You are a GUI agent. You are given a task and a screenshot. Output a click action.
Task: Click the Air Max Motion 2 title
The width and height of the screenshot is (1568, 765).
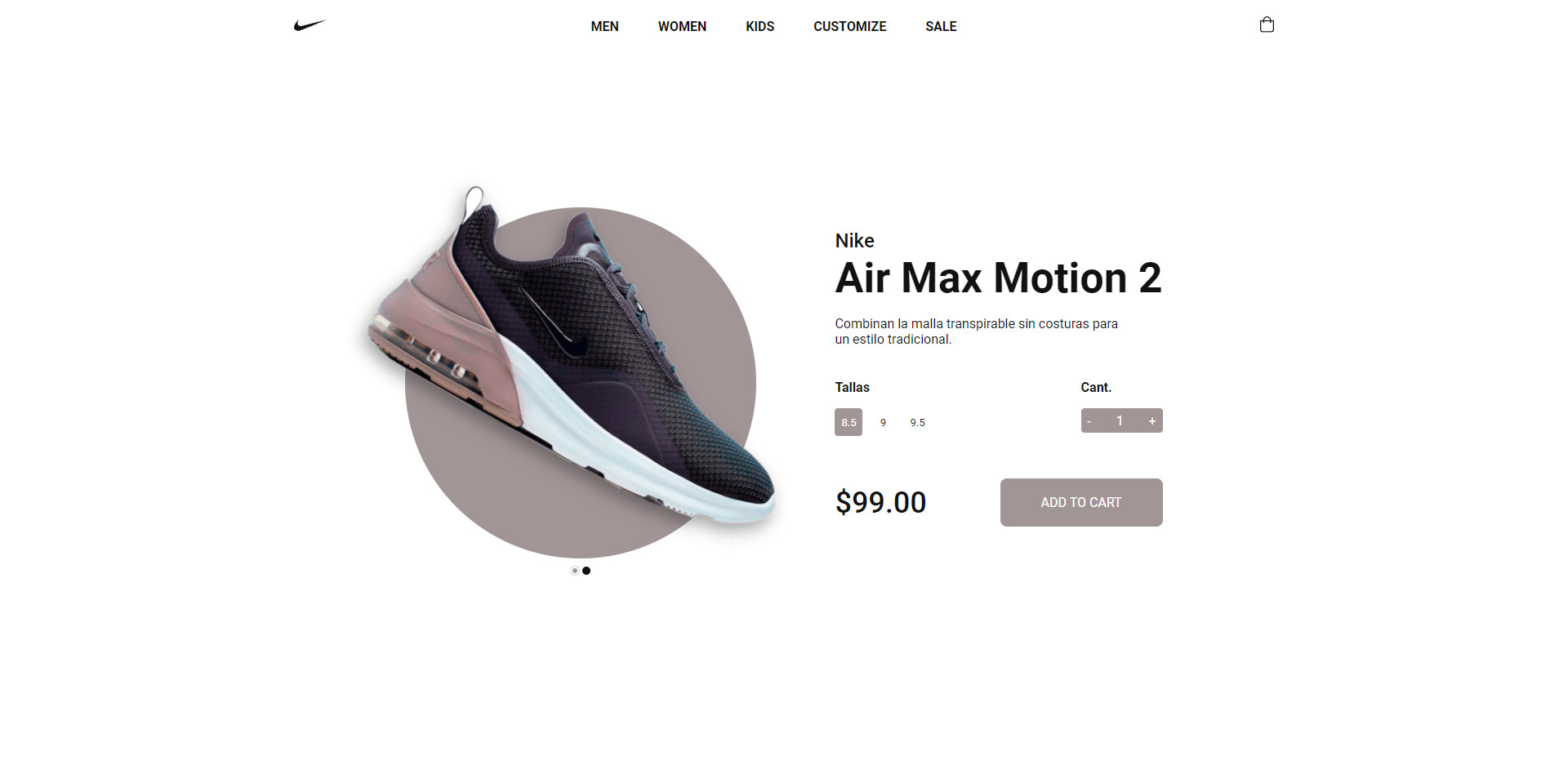(998, 278)
